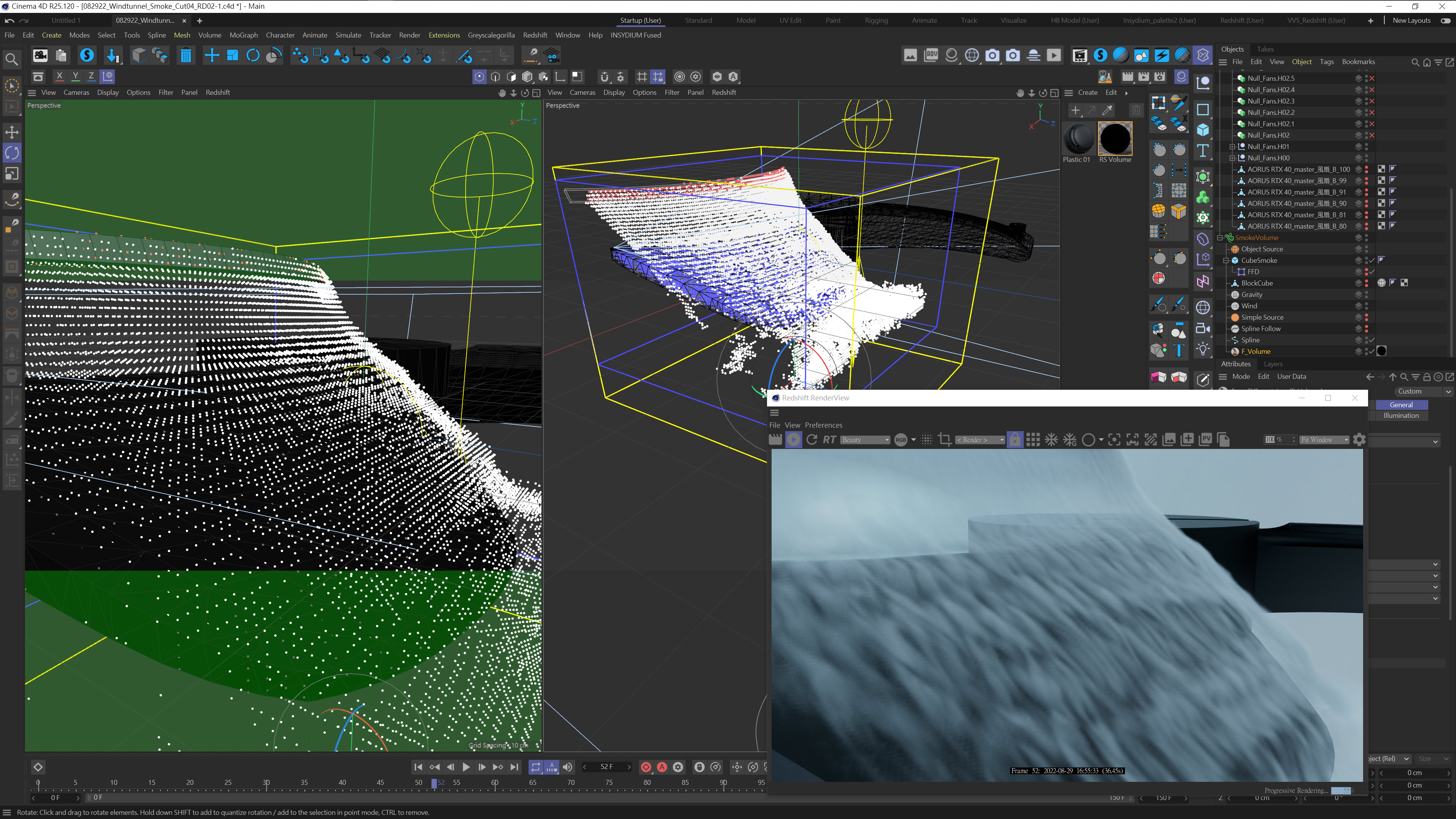Switch to the Takes tab
Viewport: 1456px width, 819px height.
pyautogui.click(x=1265, y=49)
